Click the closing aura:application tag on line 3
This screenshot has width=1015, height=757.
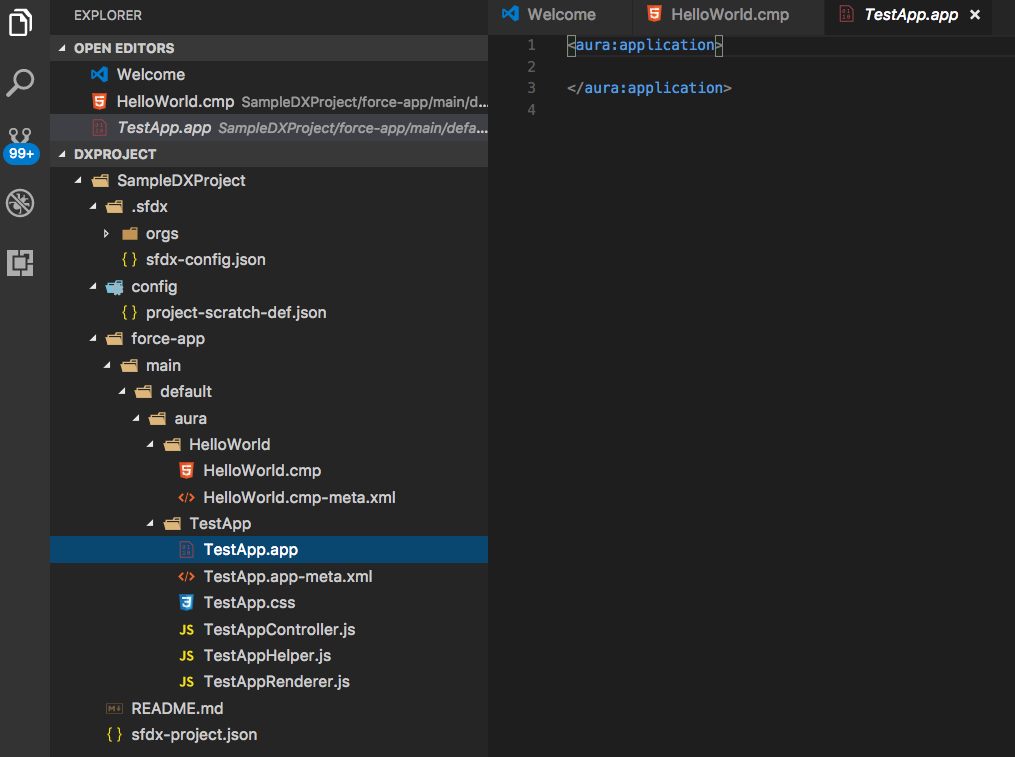click(649, 88)
